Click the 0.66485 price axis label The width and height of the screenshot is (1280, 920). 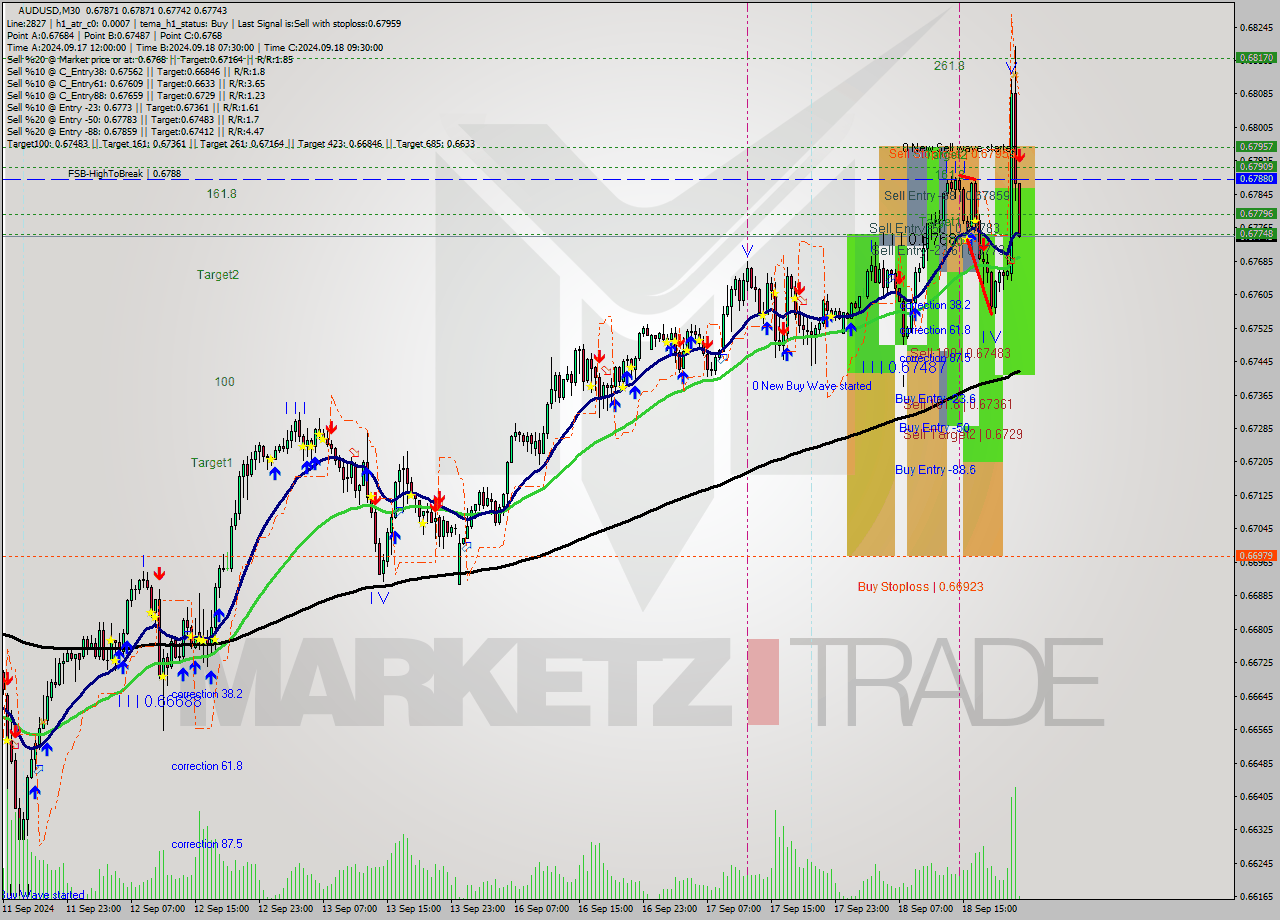click(x=1257, y=763)
